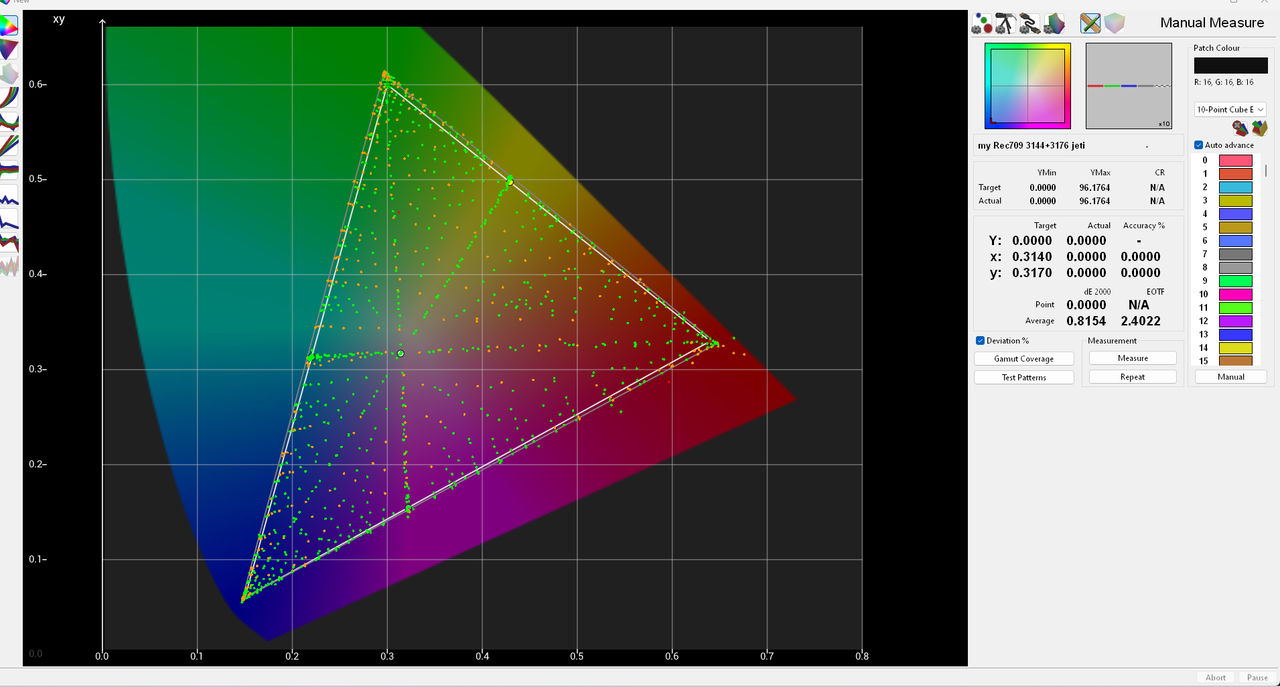Viewport: 1280px width, 687px height.
Task: Click the colour hue square thumbnail
Action: tap(1027, 85)
